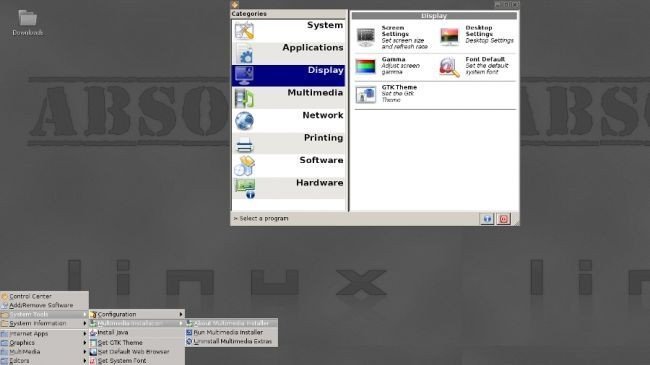Click the Network category label
The image size is (650, 365).
[323, 115]
